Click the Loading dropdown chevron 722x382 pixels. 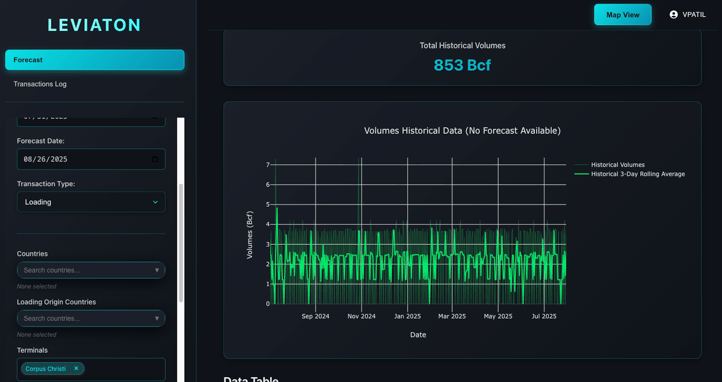click(155, 202)
